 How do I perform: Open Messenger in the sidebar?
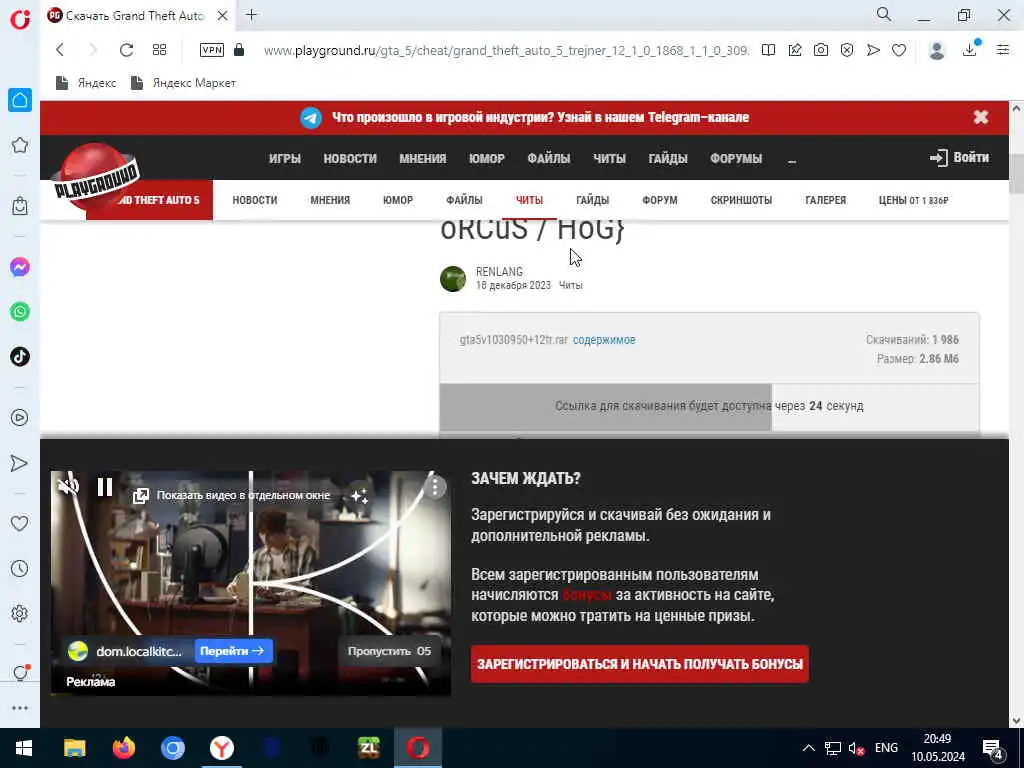20,267
